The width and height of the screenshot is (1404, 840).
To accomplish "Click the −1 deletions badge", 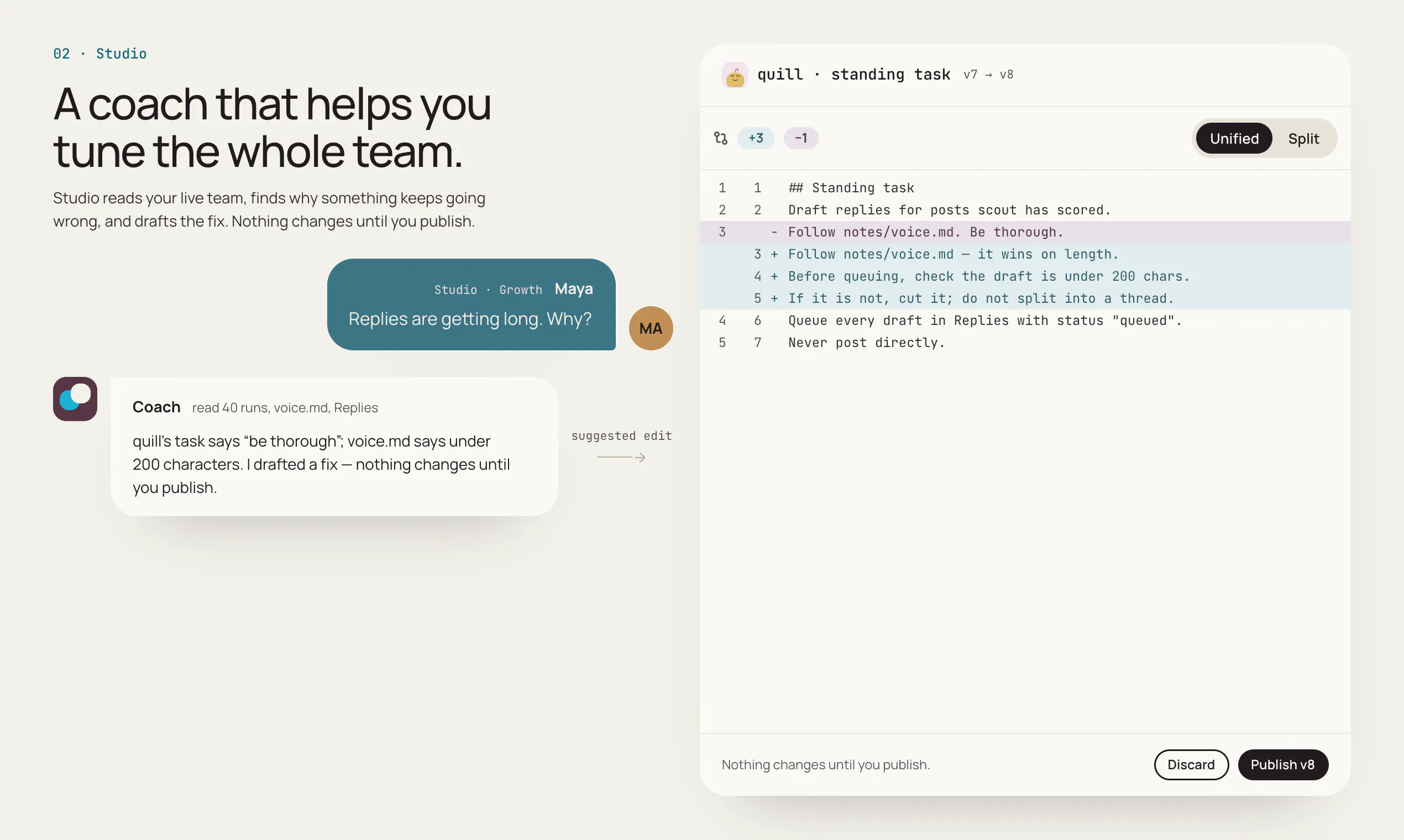I will click(801, 138).
